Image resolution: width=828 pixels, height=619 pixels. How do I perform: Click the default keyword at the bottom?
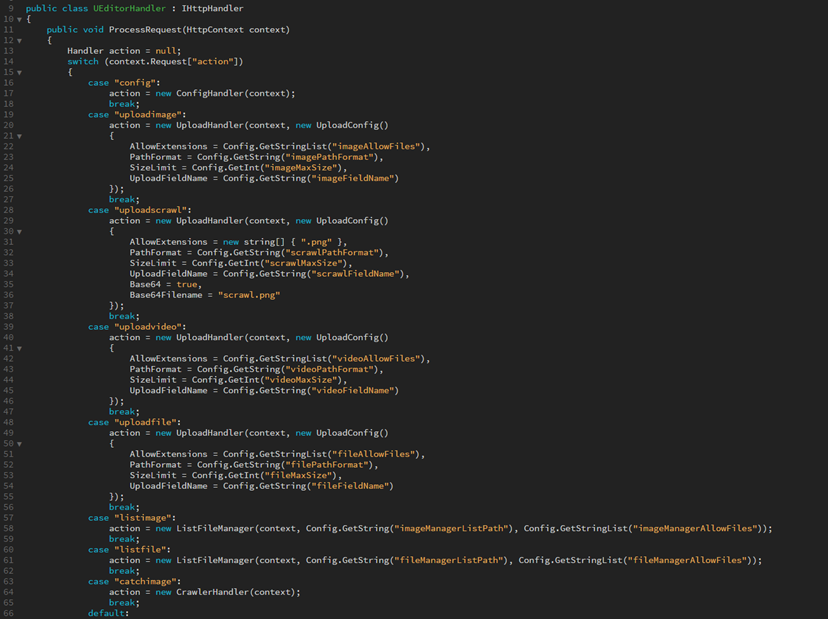point(108,613)
